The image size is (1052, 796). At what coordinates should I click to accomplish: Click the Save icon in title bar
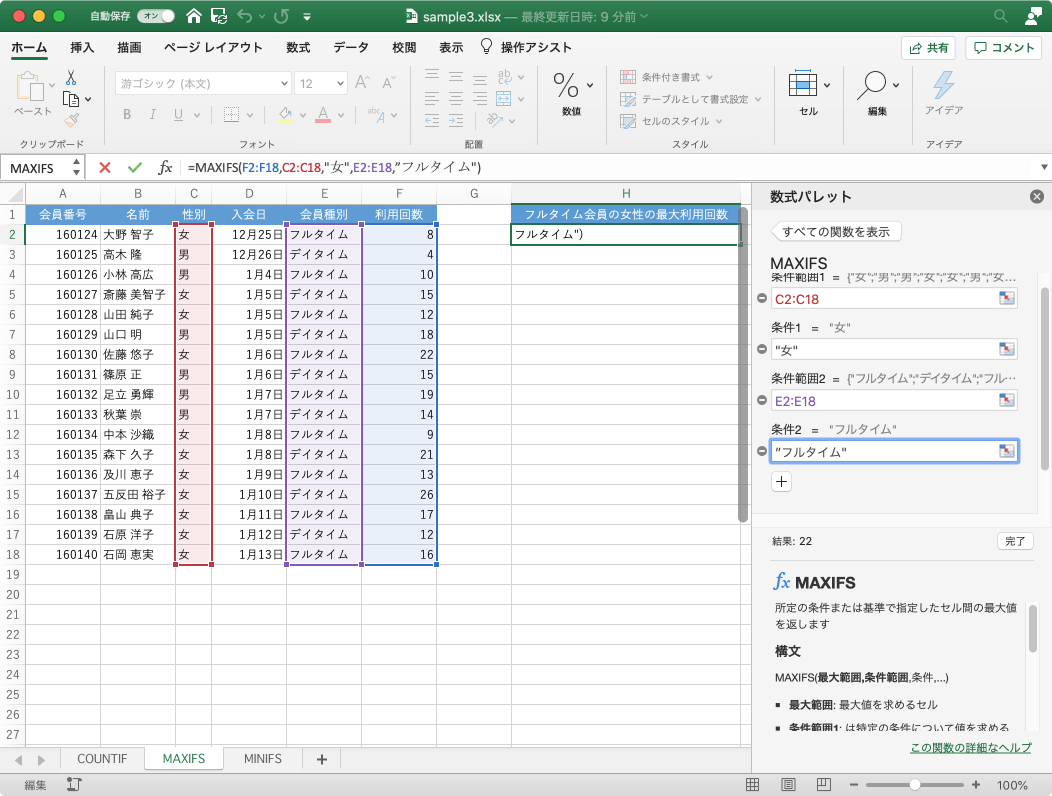[x=219, y=16]
